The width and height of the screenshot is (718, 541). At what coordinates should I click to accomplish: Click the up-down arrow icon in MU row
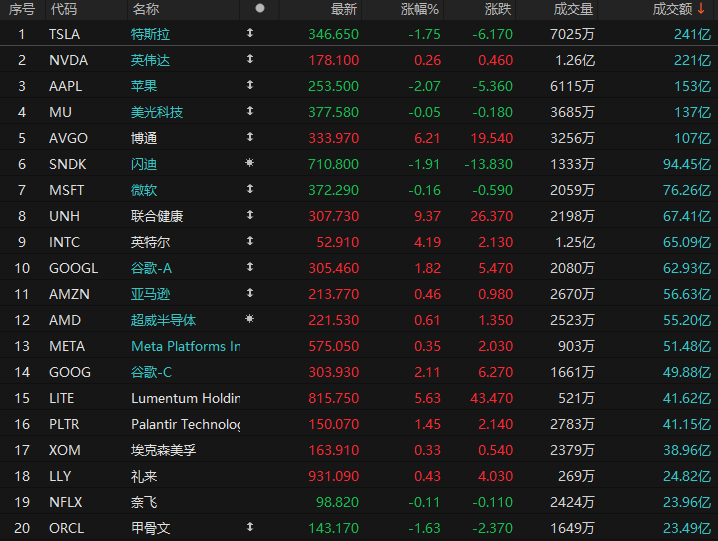point(250,111)
